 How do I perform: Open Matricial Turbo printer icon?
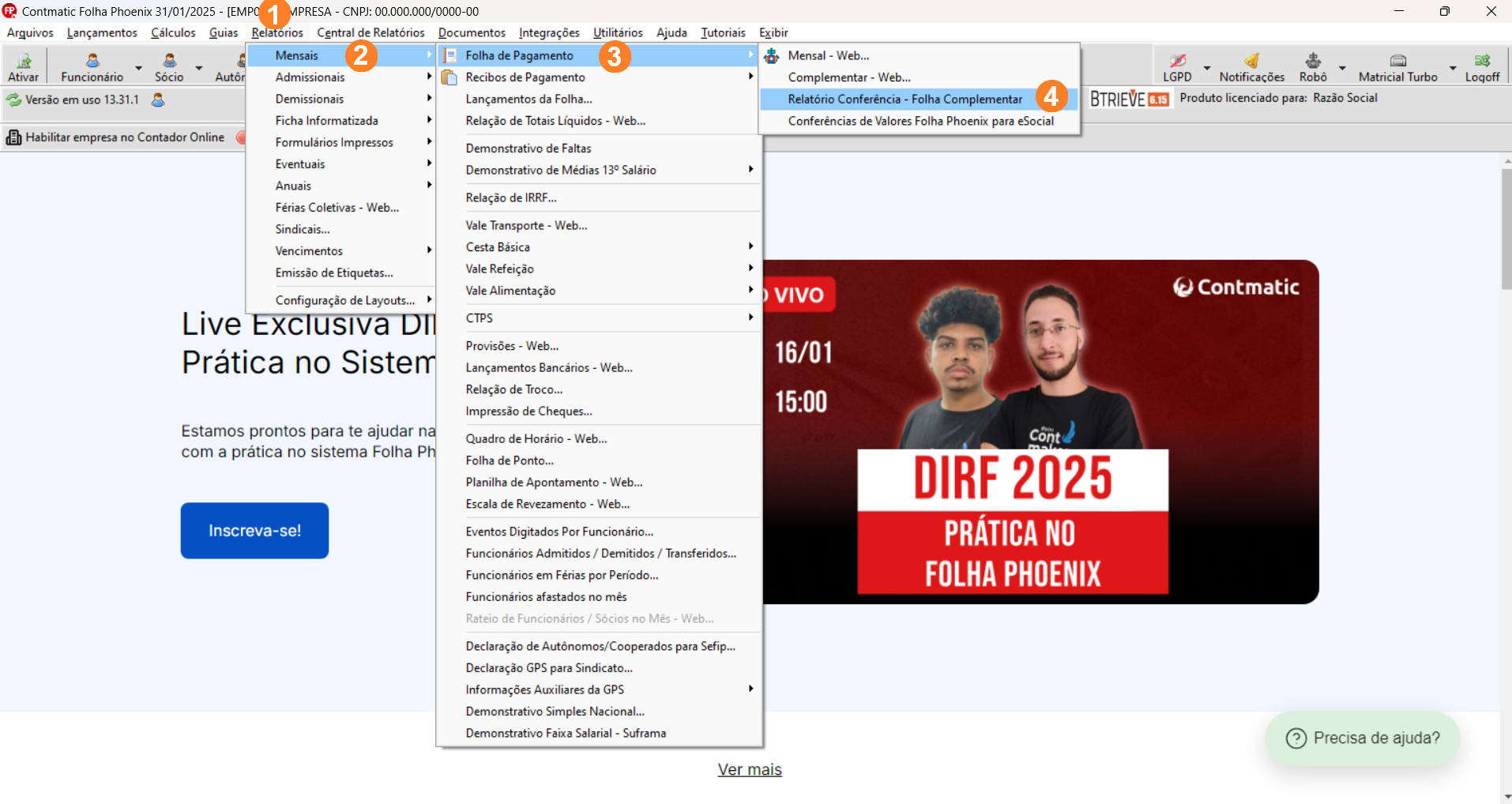(1397, 61)
